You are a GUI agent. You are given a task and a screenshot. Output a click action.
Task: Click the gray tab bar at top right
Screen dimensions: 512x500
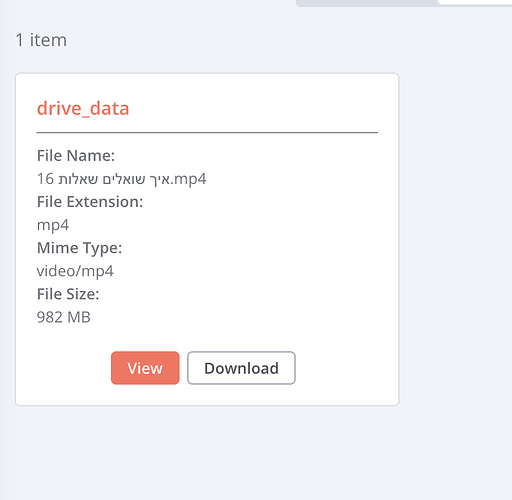(367, 3)
